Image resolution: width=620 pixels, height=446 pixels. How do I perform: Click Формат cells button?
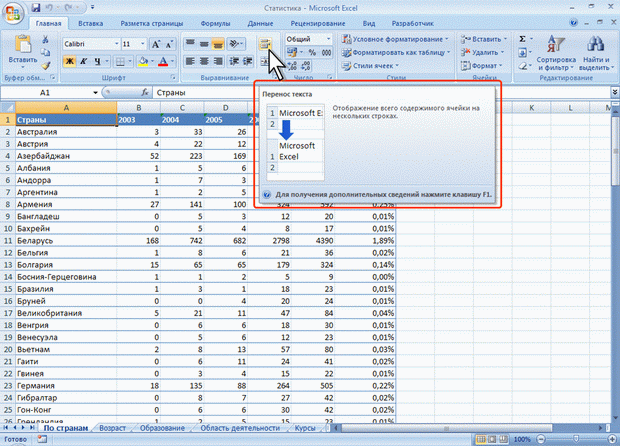point(481,66)
